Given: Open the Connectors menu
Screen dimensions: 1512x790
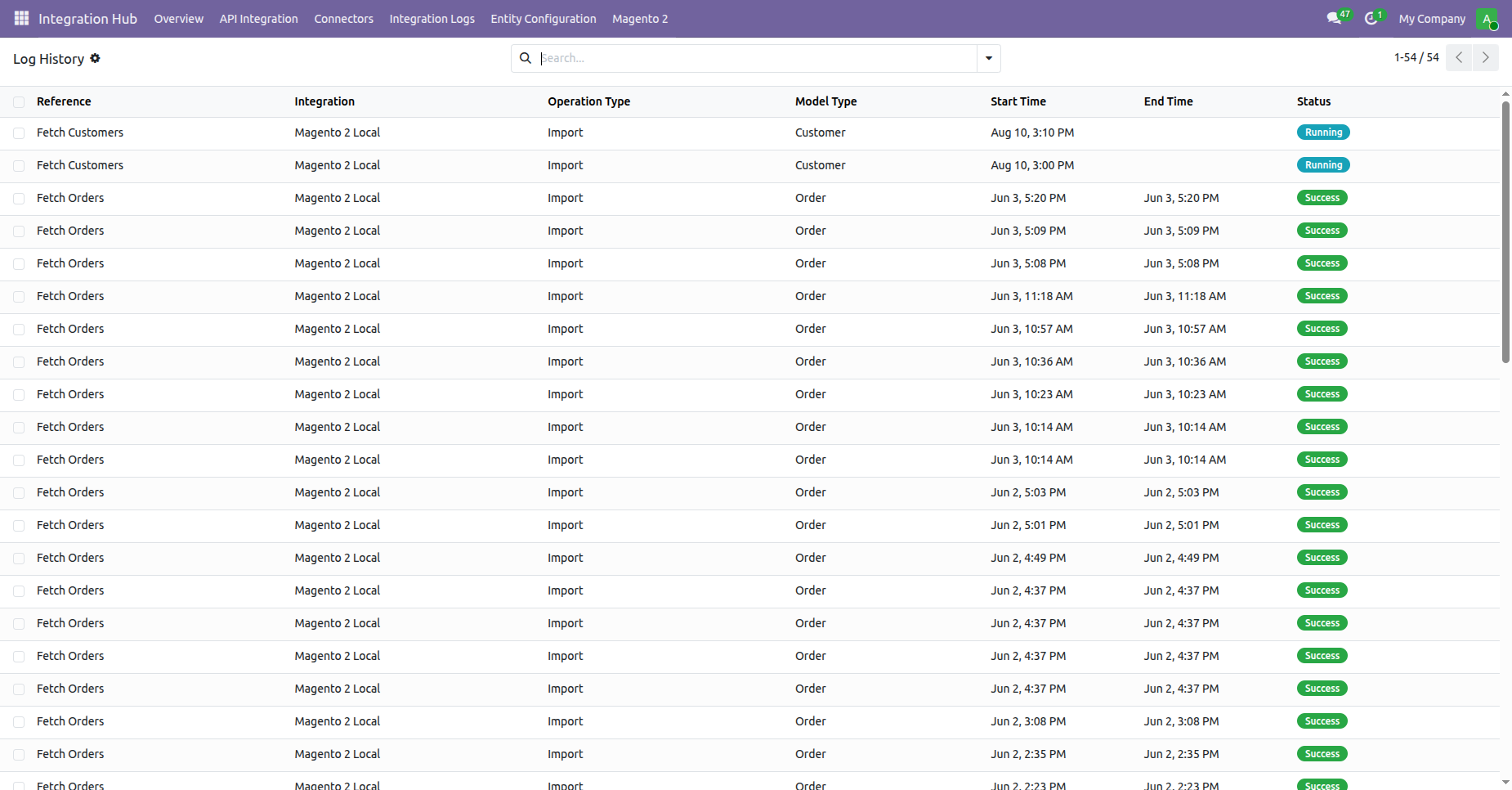Looking at the screenshot, I should 343,19.
